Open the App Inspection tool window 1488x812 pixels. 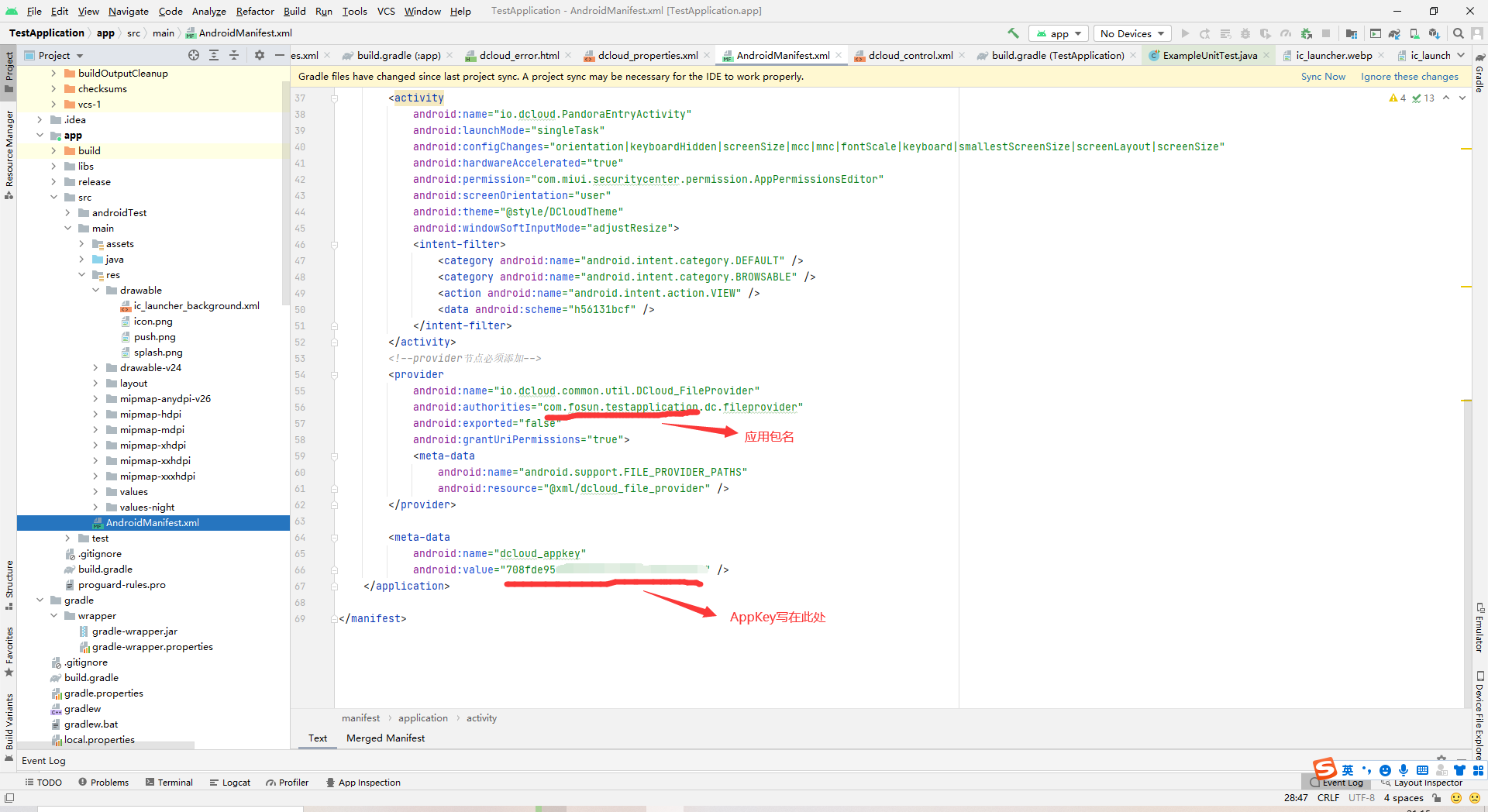click(363, 783)
